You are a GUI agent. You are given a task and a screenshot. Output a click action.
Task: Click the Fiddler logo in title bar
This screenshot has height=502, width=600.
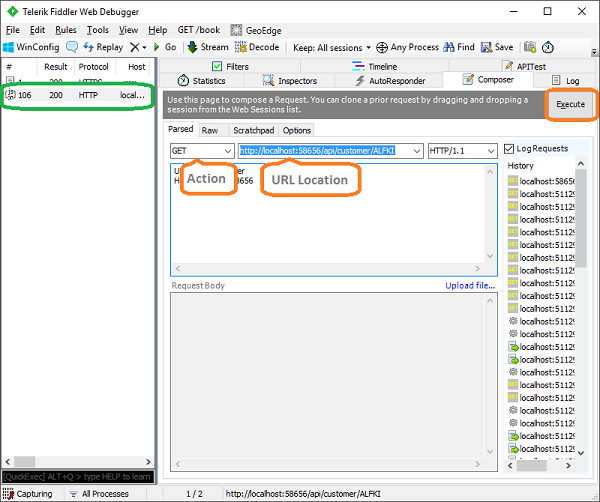click(13, 11)
